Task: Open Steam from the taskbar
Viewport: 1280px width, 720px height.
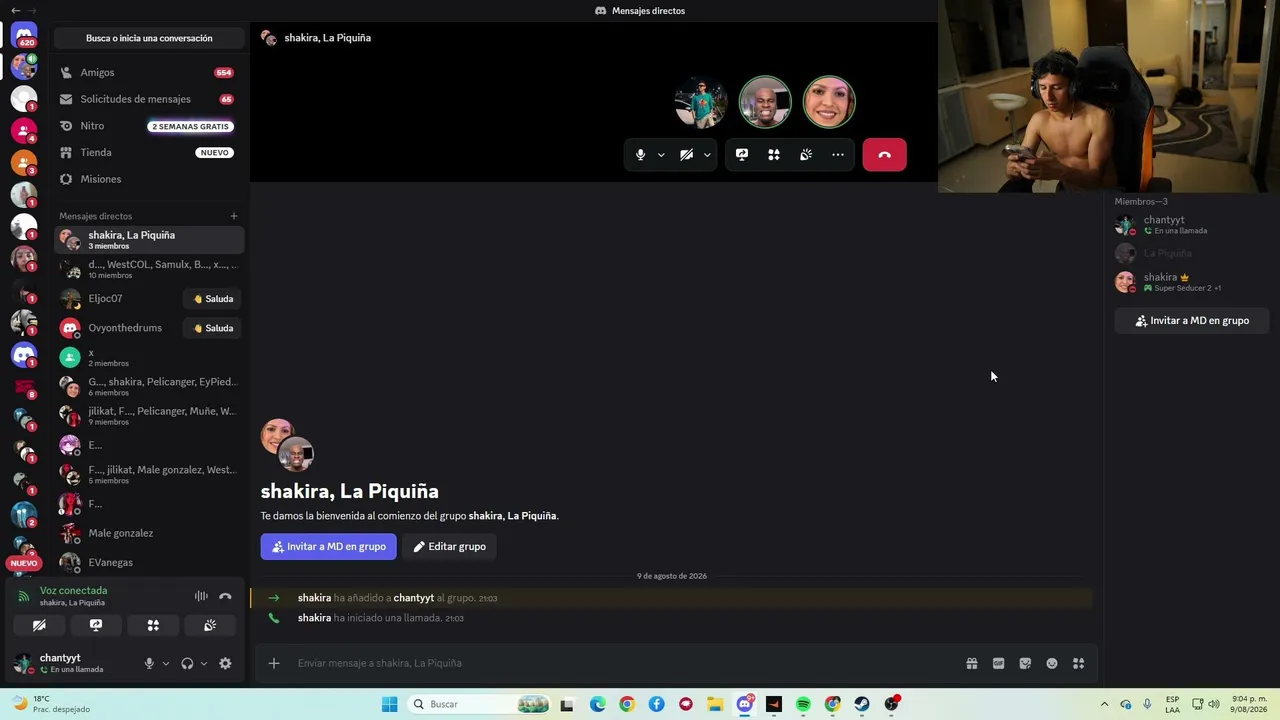Action: point(862,704)
